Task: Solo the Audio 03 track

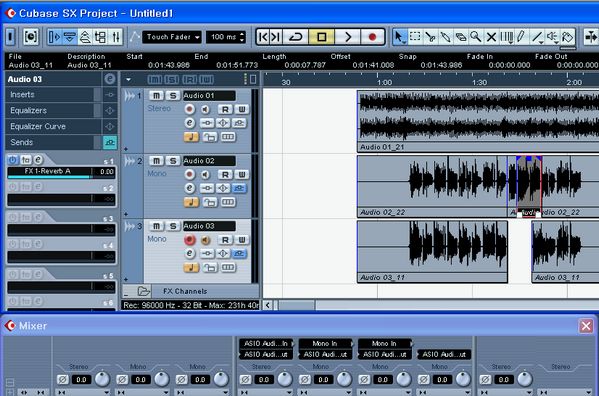Action: click(173, 226)
